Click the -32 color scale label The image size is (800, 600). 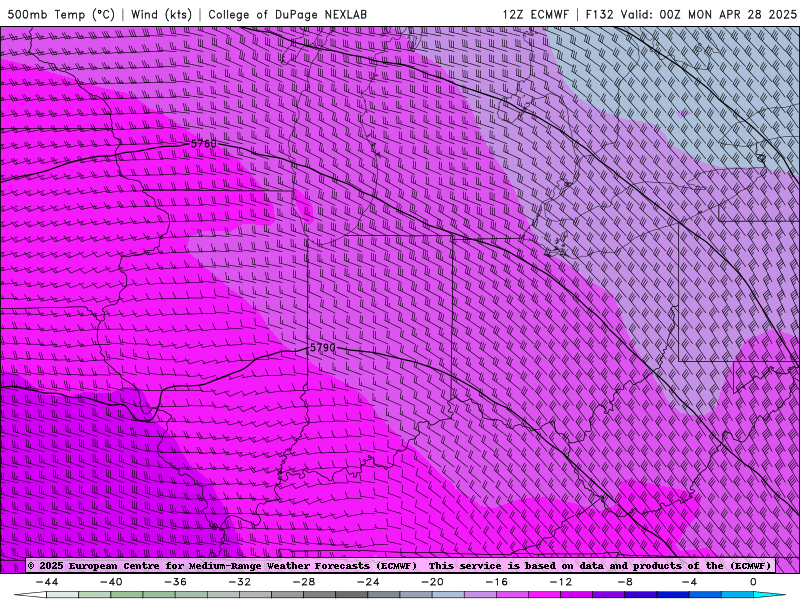tap(240, 582)
